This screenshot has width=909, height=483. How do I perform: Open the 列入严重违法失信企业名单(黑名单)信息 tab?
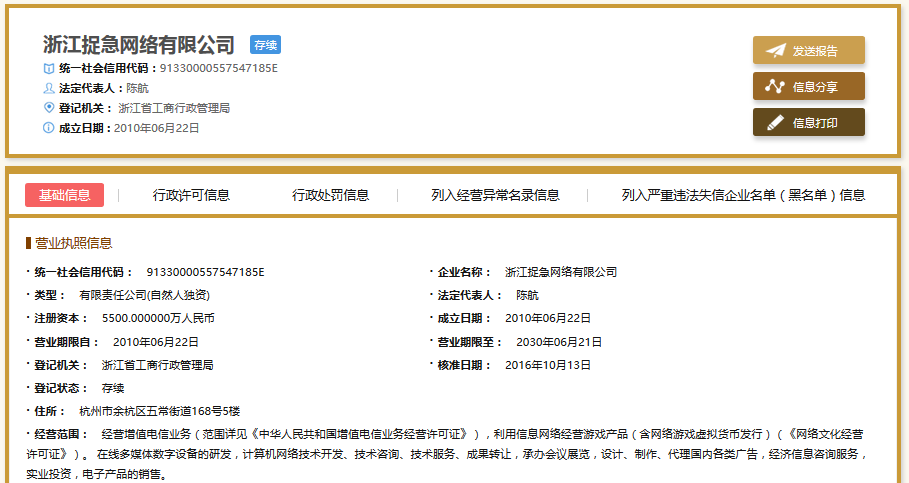pyautogui.click(x=743, y=195)
